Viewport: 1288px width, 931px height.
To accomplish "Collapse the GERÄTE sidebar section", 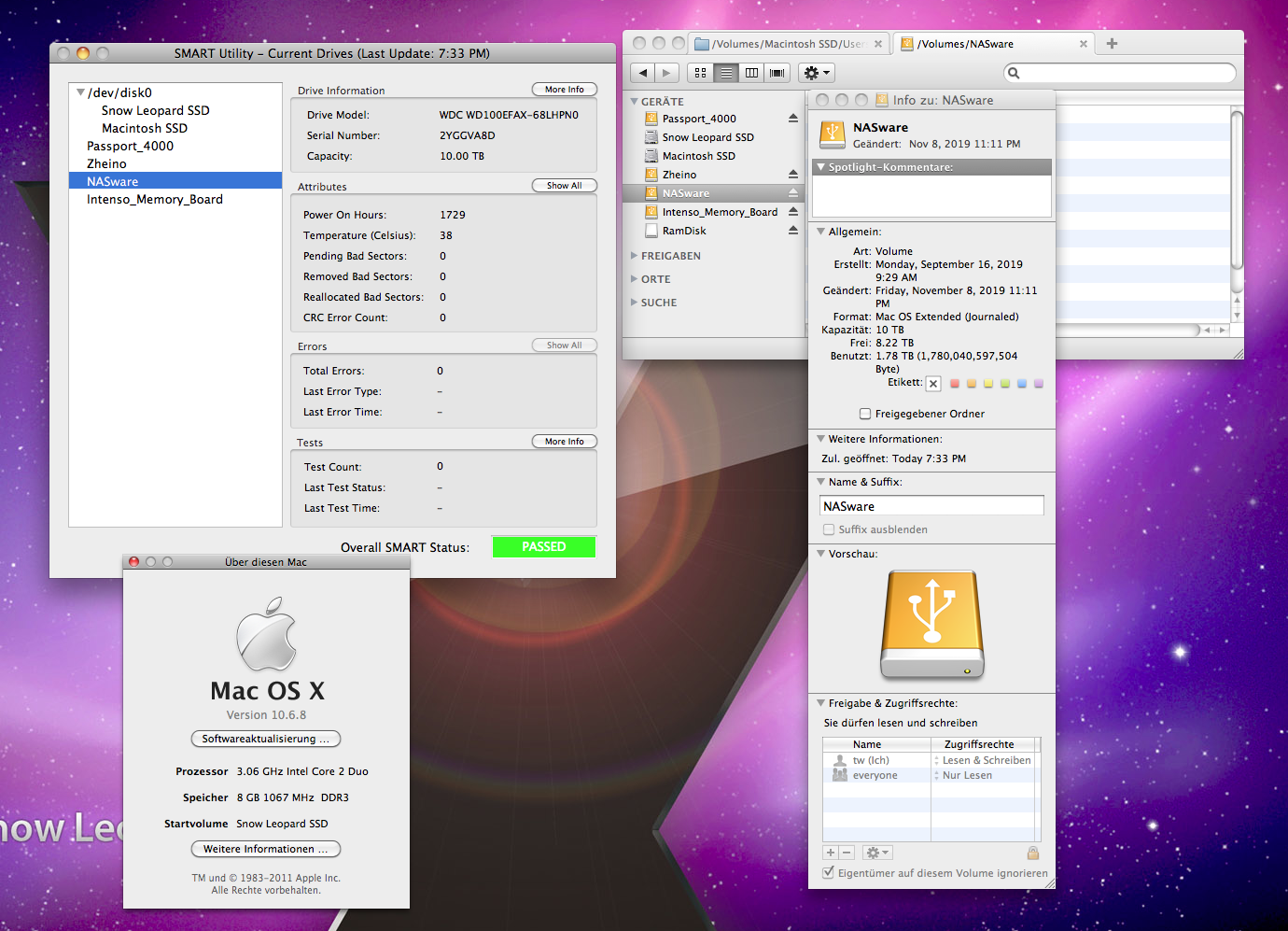I will [635, 101].
